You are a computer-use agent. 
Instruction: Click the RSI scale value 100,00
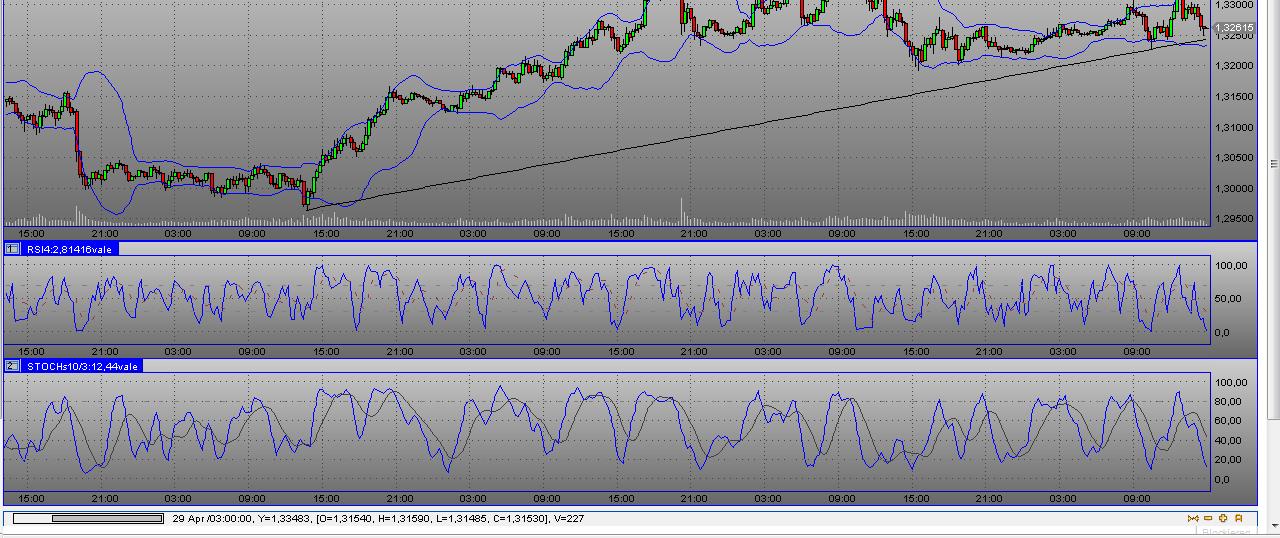[x=1232, y=266]
